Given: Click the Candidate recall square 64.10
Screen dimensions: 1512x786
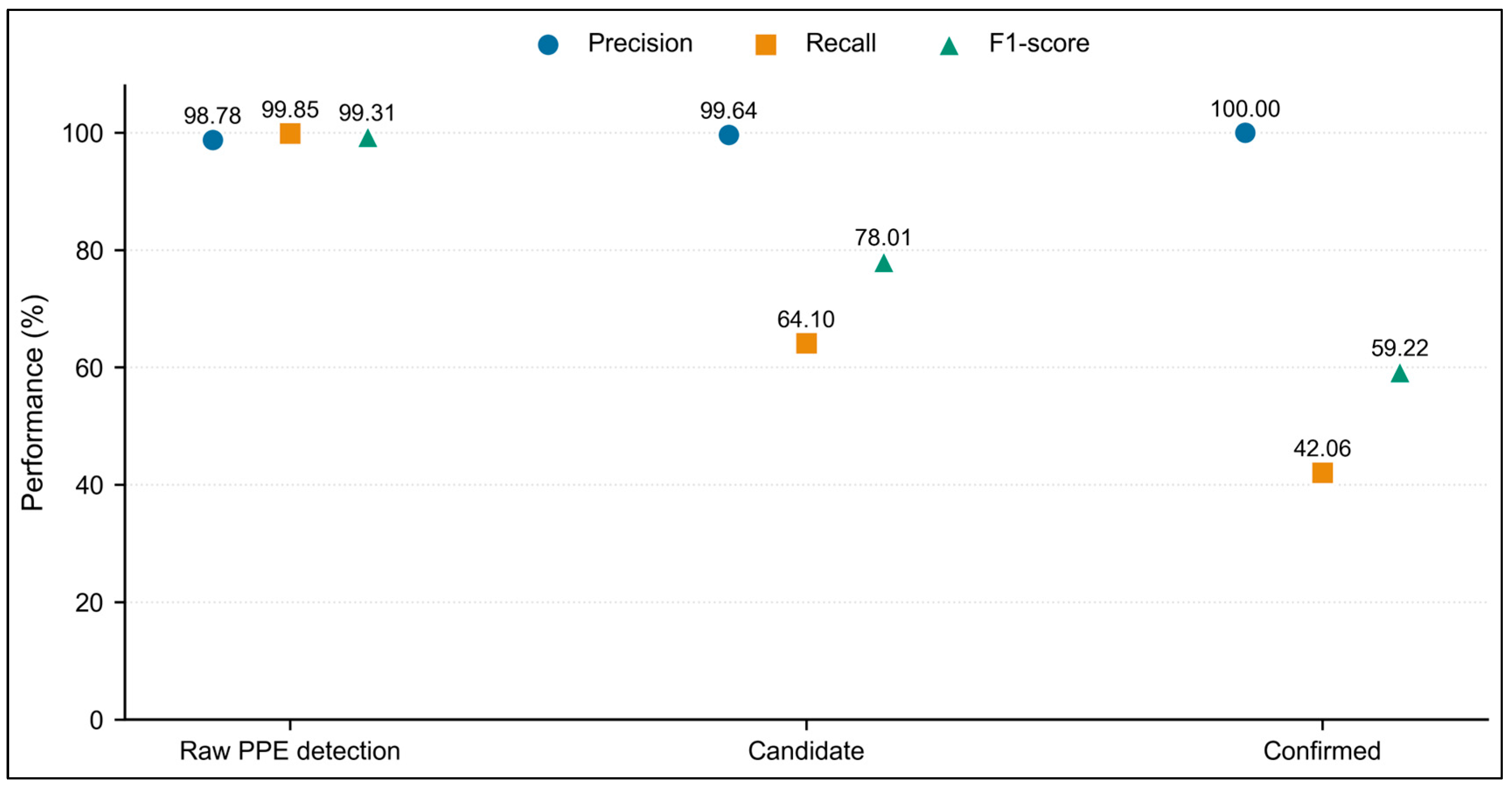Looking at the screenshot, I should click(806, 343).
